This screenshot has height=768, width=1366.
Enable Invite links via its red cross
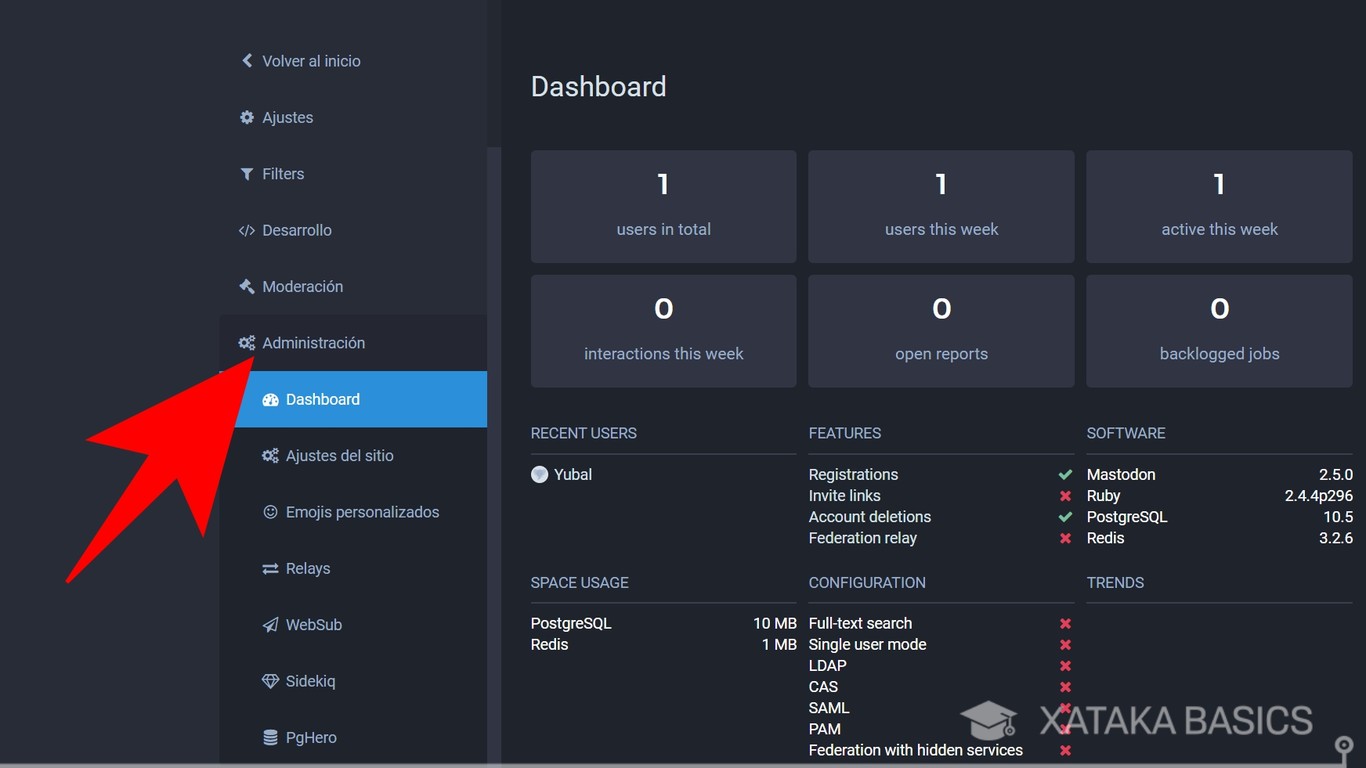[1065, 495]
